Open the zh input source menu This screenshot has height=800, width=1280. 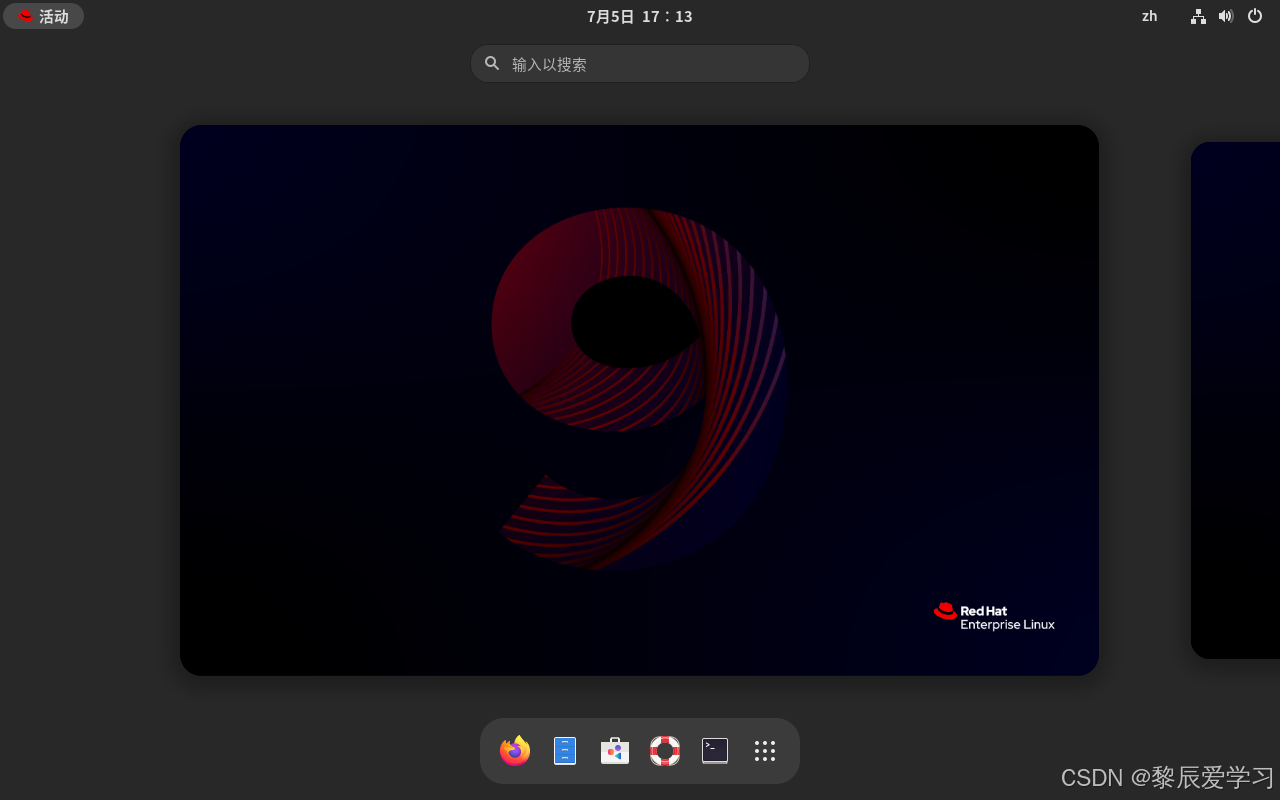[1150, 16]
